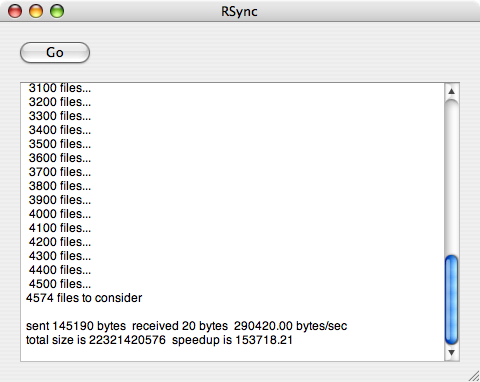
Task: Click the "received 20 bytes" text
Action: coord(180,326)
